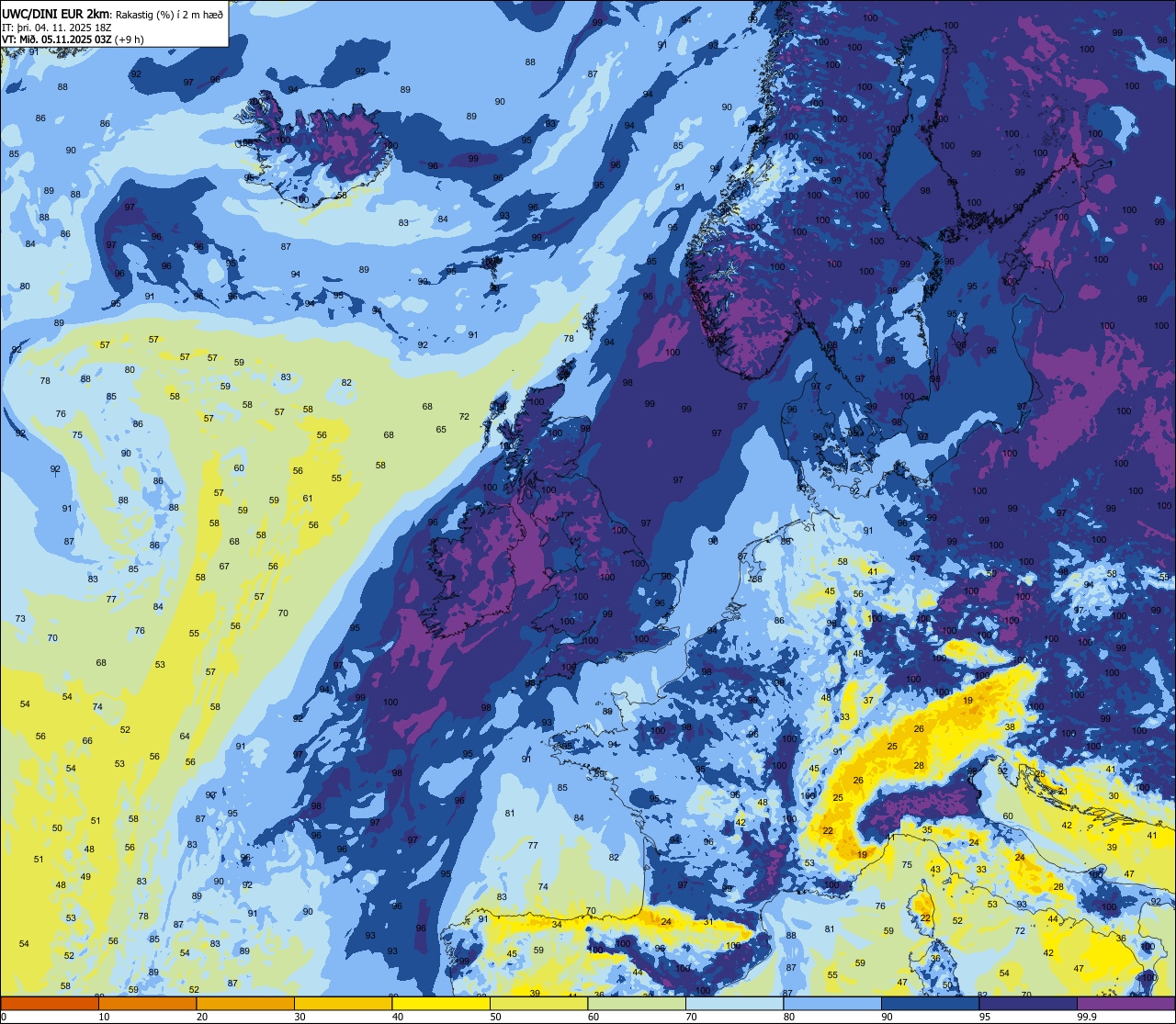Click the value '37' over Switzerland
This screenshot has height=1024, width=1176.
[x=867, y=700]
